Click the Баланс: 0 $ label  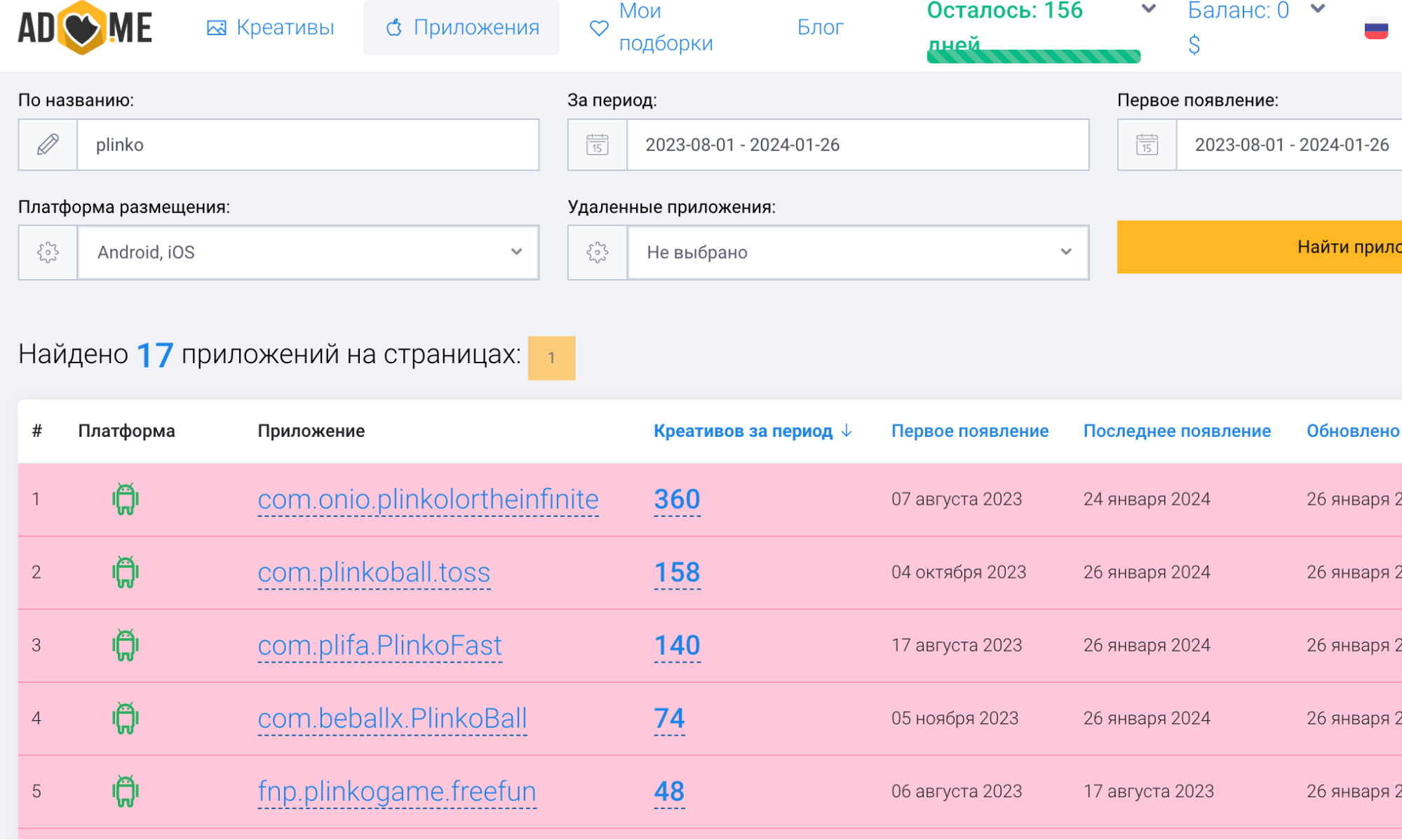[x=1238, y=27]
